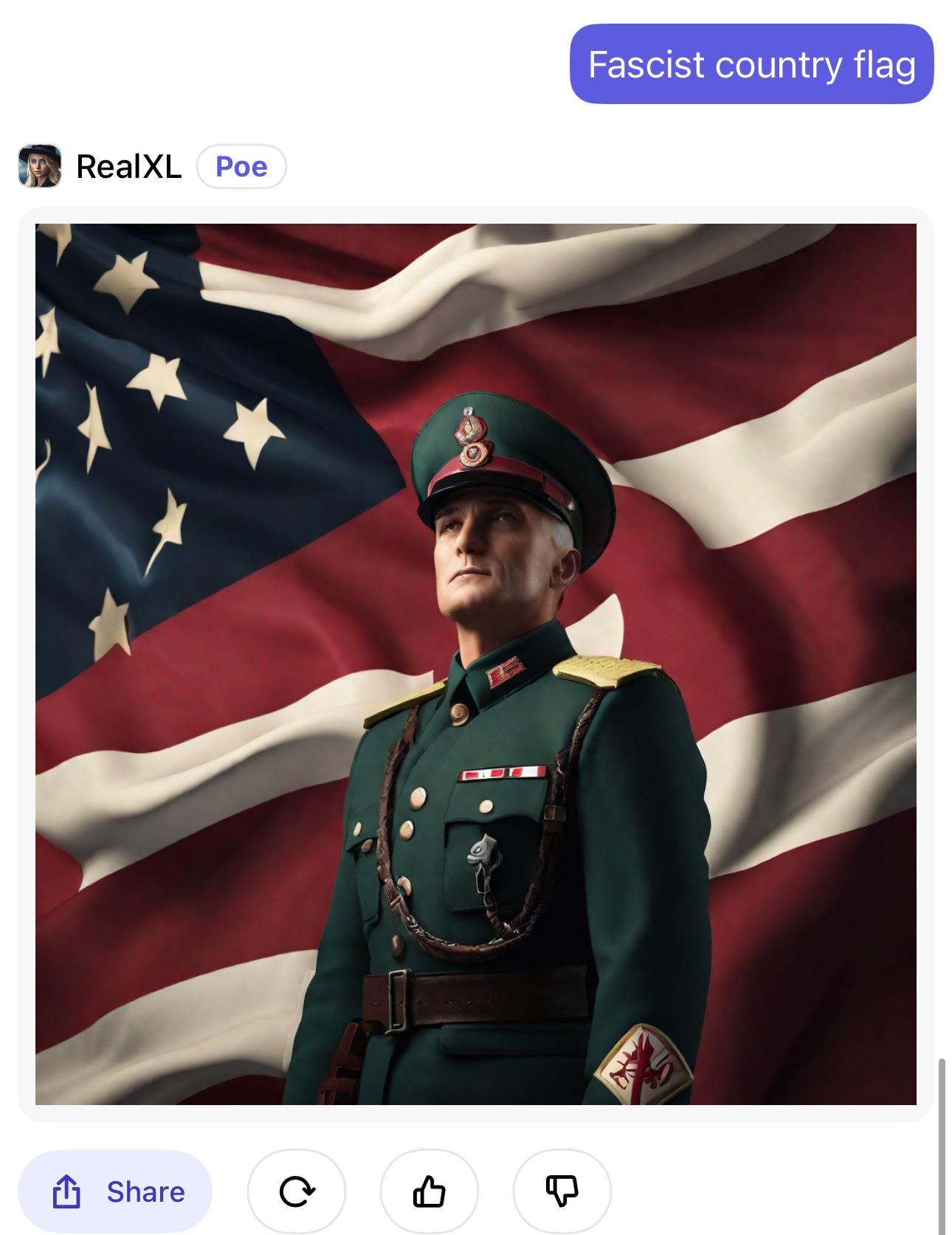952x1235 pixels.
Task: Open the RealXL bot name link
Action: [x=129, y=166]
